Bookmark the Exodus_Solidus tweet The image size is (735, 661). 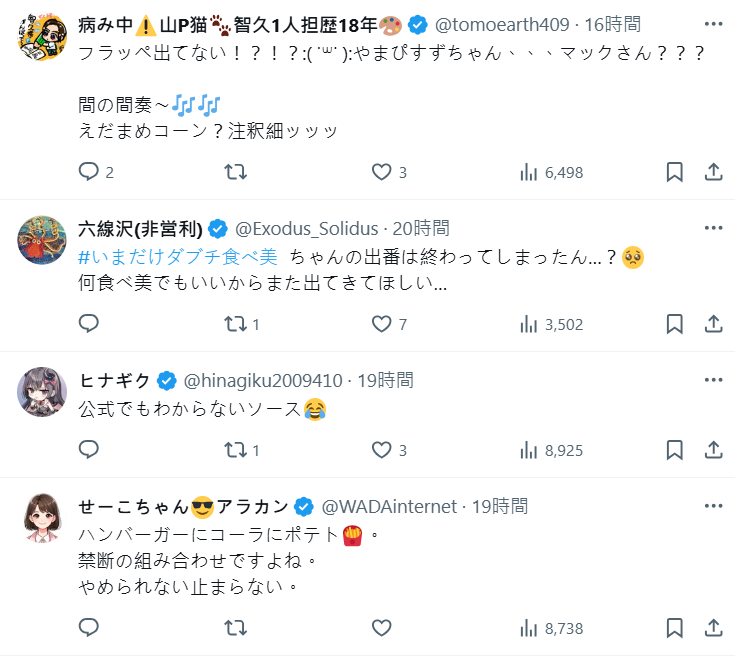pyautogui.click(x=675, y=324)
